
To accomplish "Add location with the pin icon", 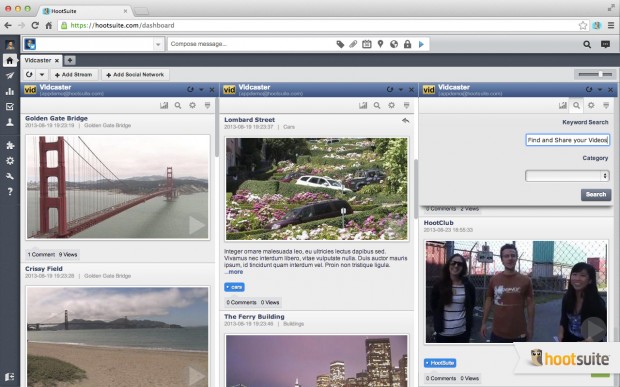I will (x=380, y=44).
